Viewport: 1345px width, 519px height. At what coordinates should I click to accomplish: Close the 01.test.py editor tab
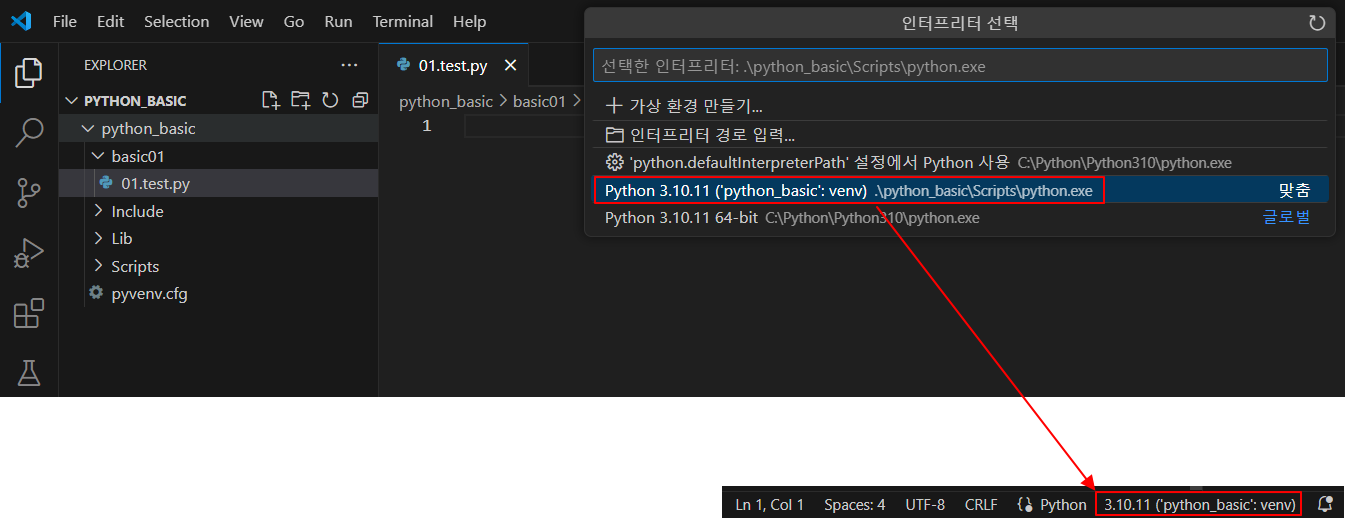[x=510, y=66]
